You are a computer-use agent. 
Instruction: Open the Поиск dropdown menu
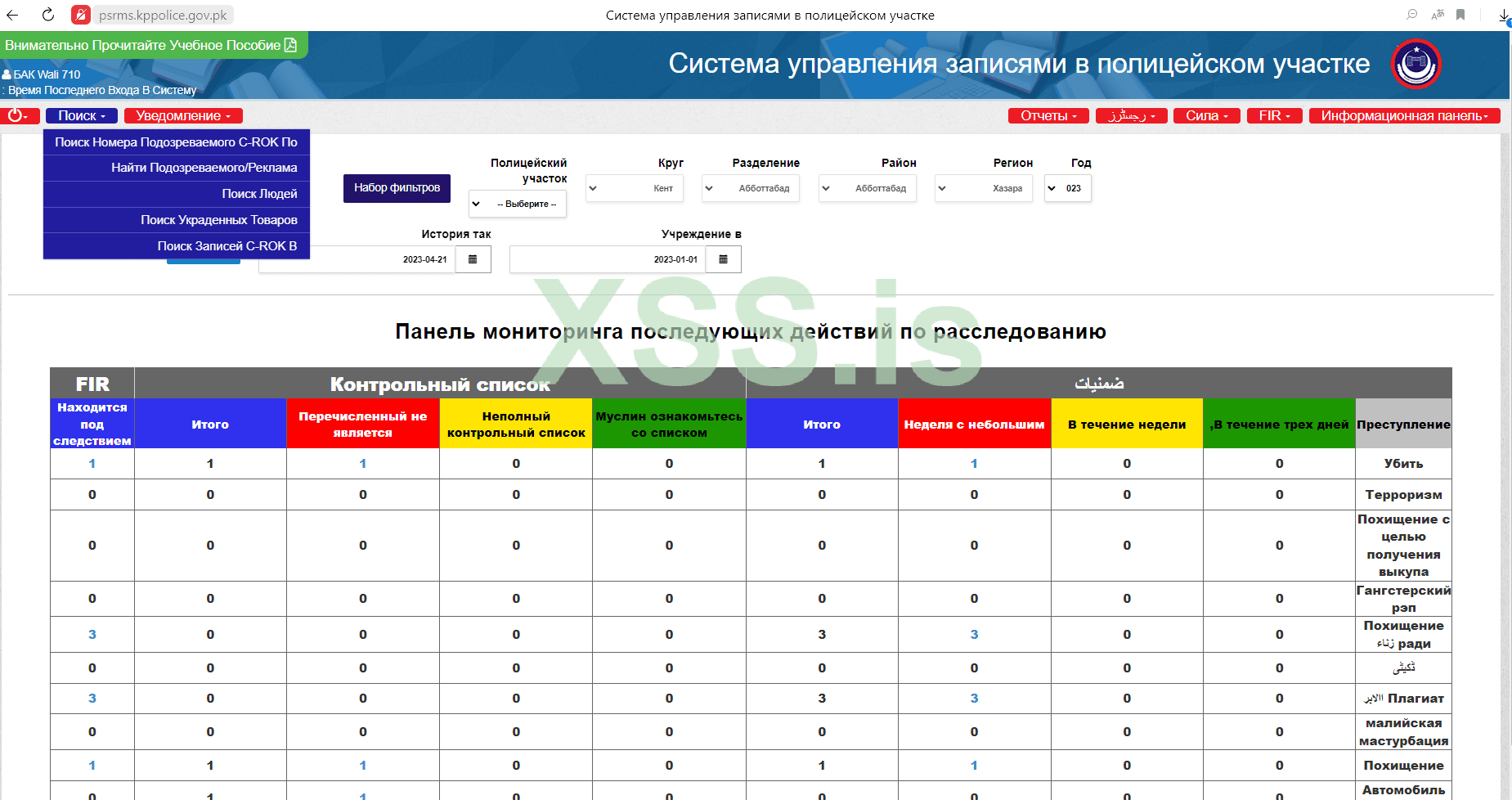coord(82,116)
